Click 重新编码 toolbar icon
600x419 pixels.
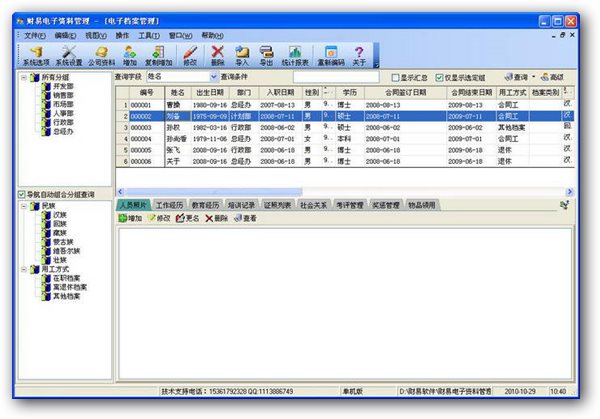coord(331,56)
